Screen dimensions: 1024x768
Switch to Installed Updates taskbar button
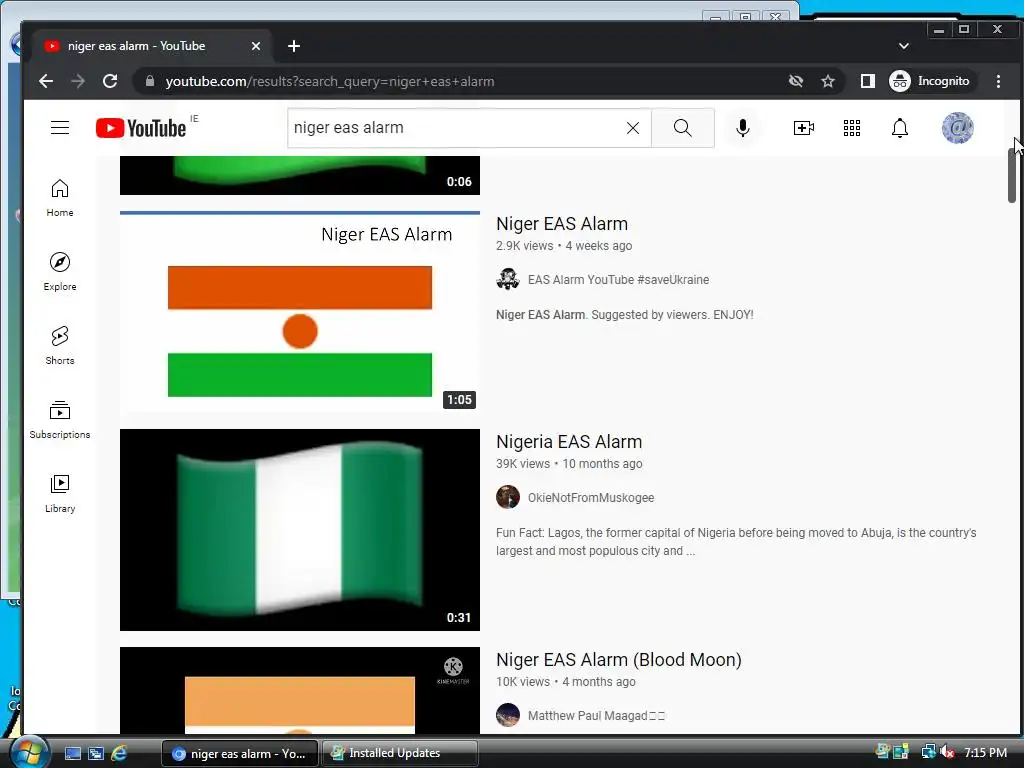coord(400,753)
